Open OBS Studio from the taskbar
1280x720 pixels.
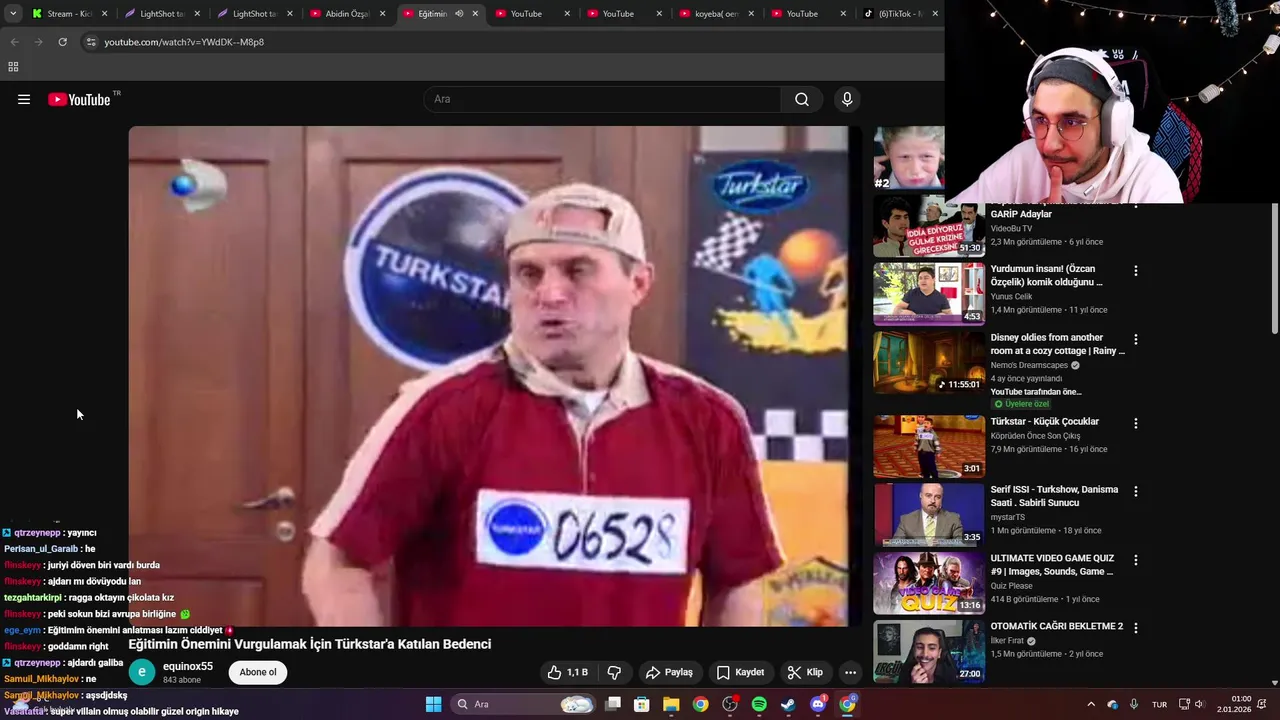730,704
